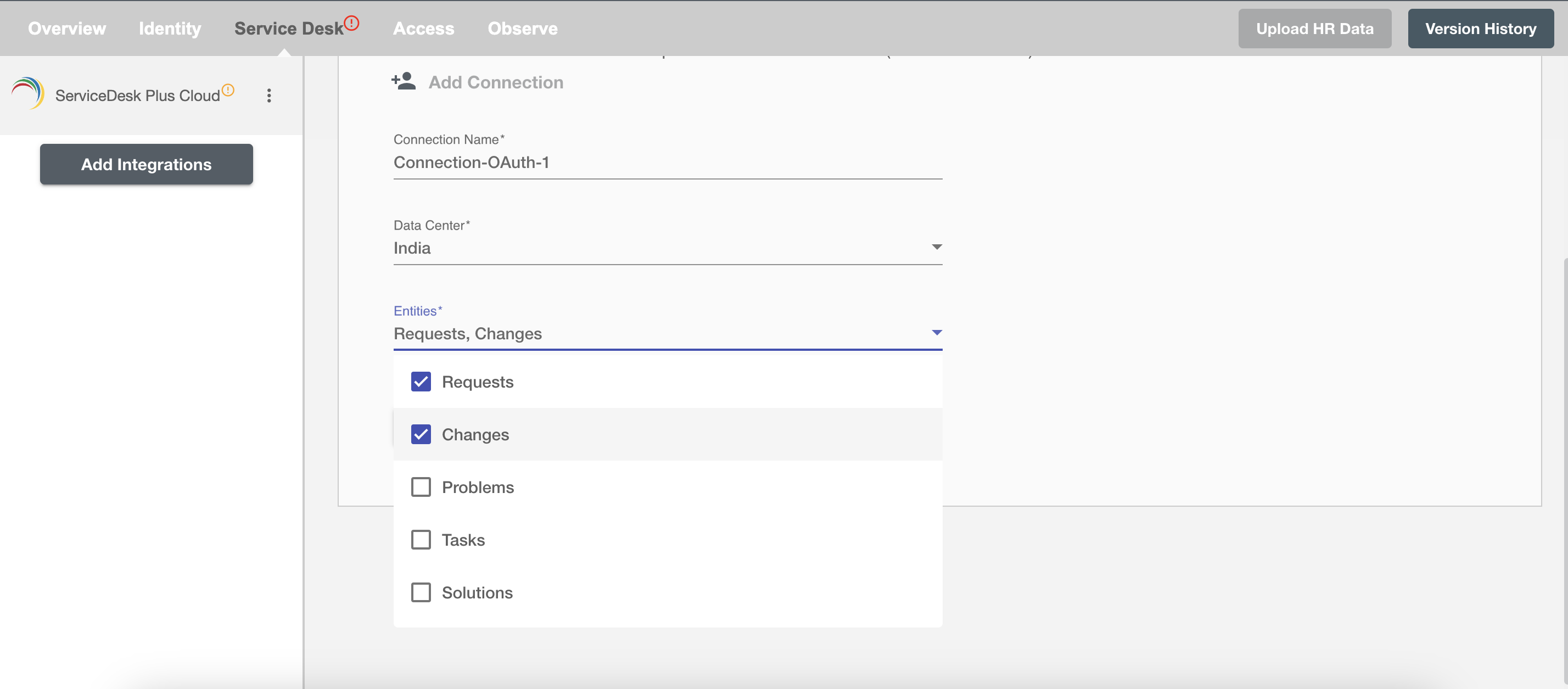Click the Add Integrations button
The width and height of the screenshot is (1568, 689).
pos(146,164)
